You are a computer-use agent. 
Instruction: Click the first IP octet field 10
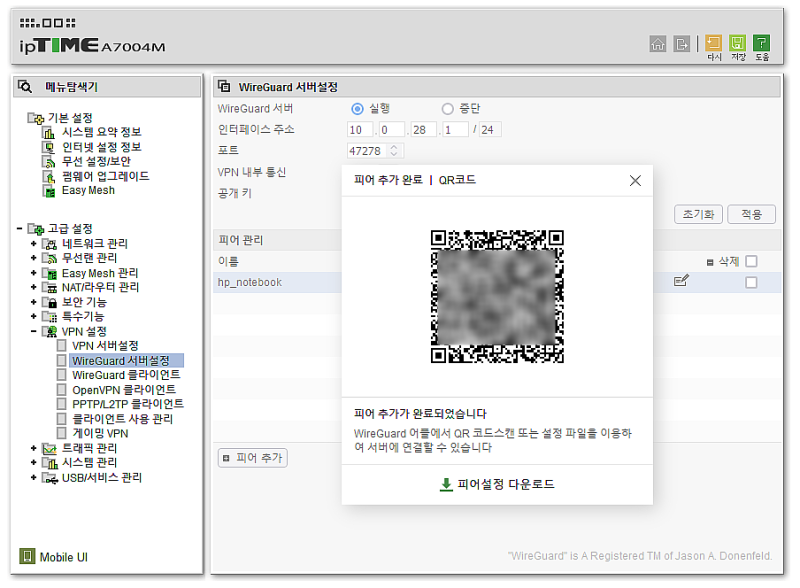click(x=360, y=130)
